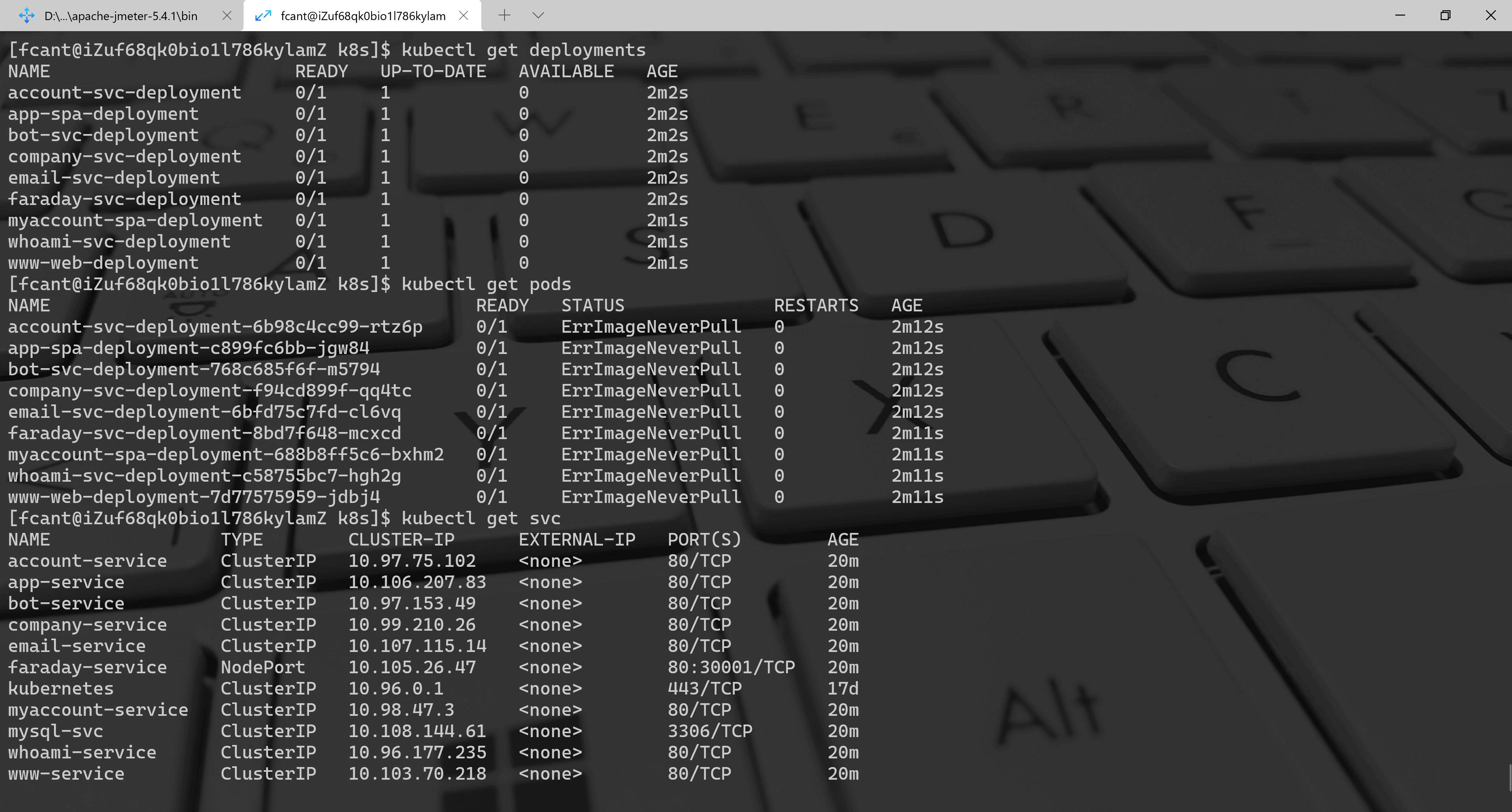The width and height of the screenshot is (1512, 812).
Task: Switch to the apache-jmeter-5.4.1\bin tab
Action: [x=120, y=16]
